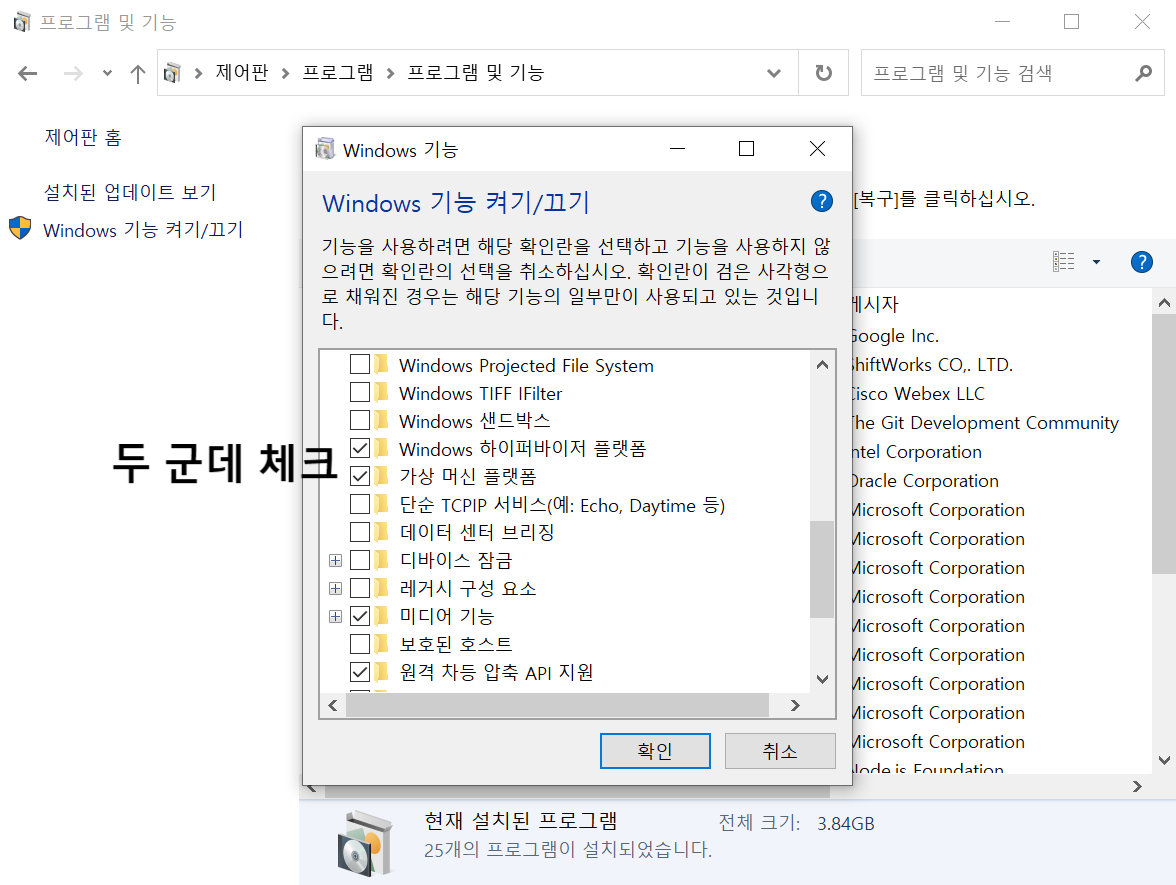This screenshot has height=885, width=1176.
Task: Click the back navigation arrow
Action: click(28, 74)
